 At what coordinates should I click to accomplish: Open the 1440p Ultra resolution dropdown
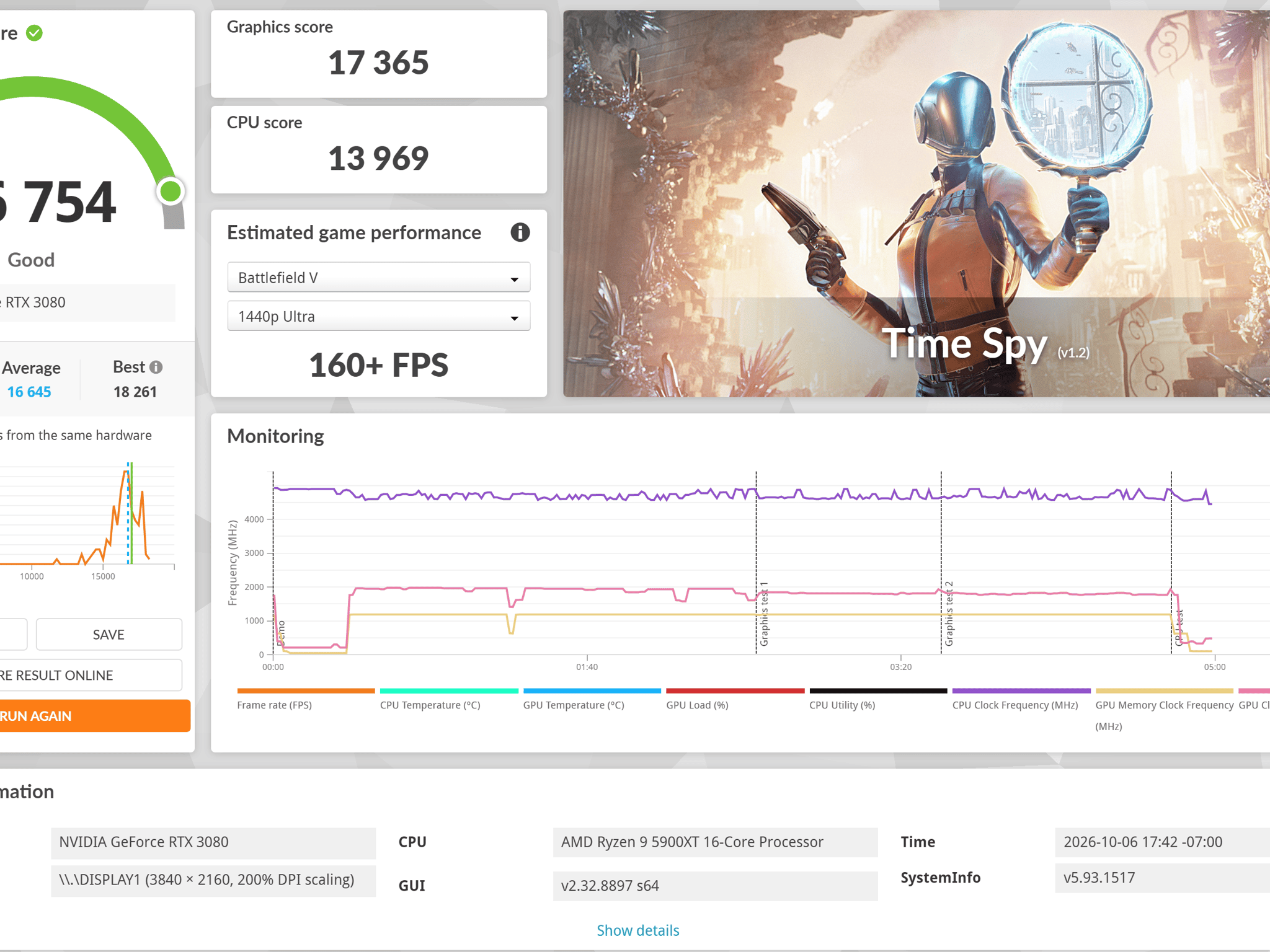(x=378, y=316)
